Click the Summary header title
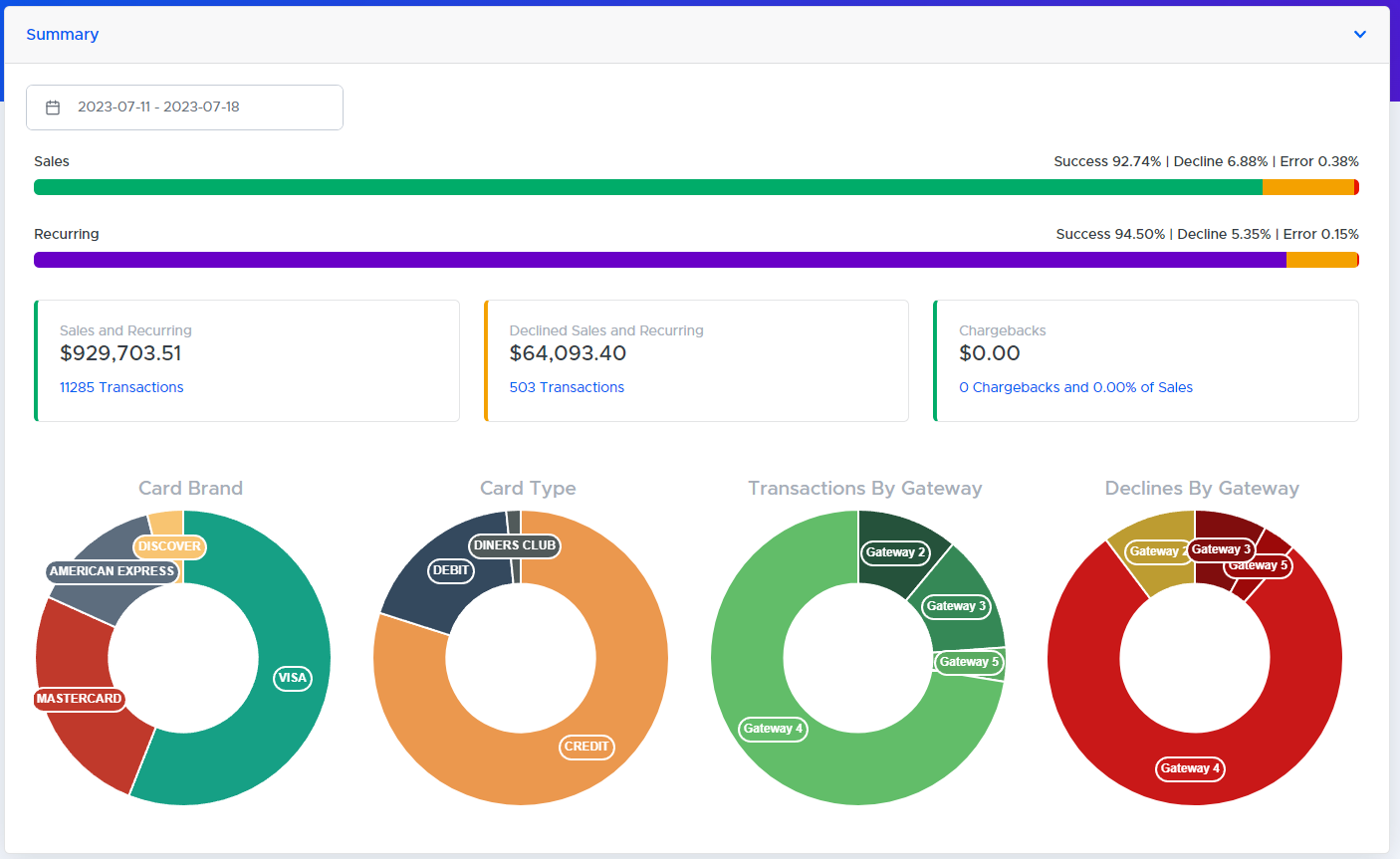 click(62, 35)
